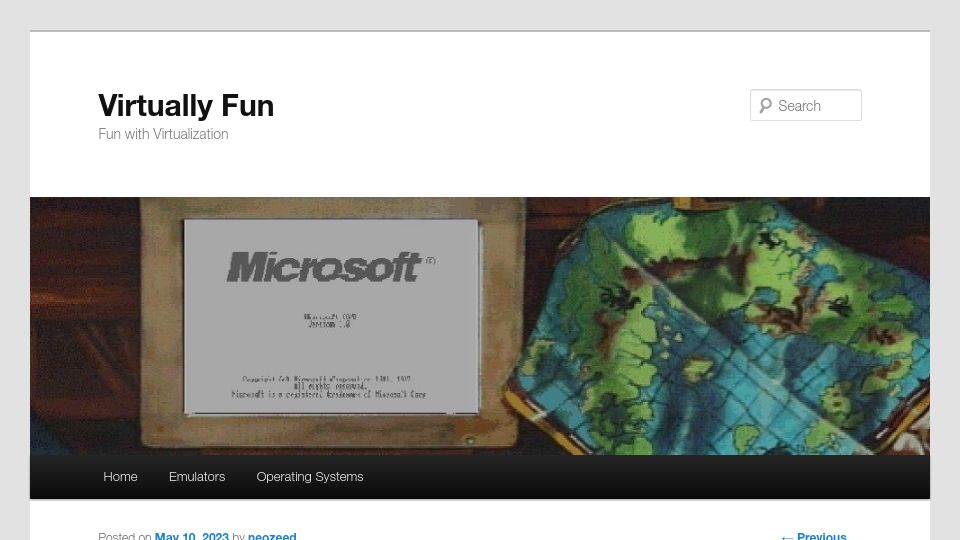Screen dimensions: 960x540
Task: Open the May 10, 2023 post date link
Action: pyautogui.click(x=192, y=536)
